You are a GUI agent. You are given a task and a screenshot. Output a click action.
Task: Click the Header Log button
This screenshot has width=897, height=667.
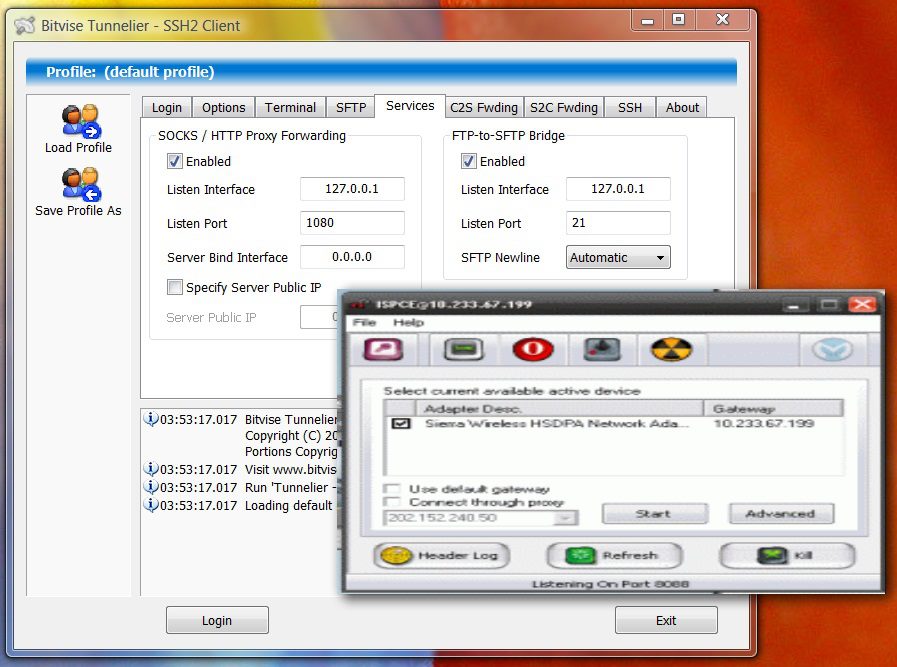(442, 555)
